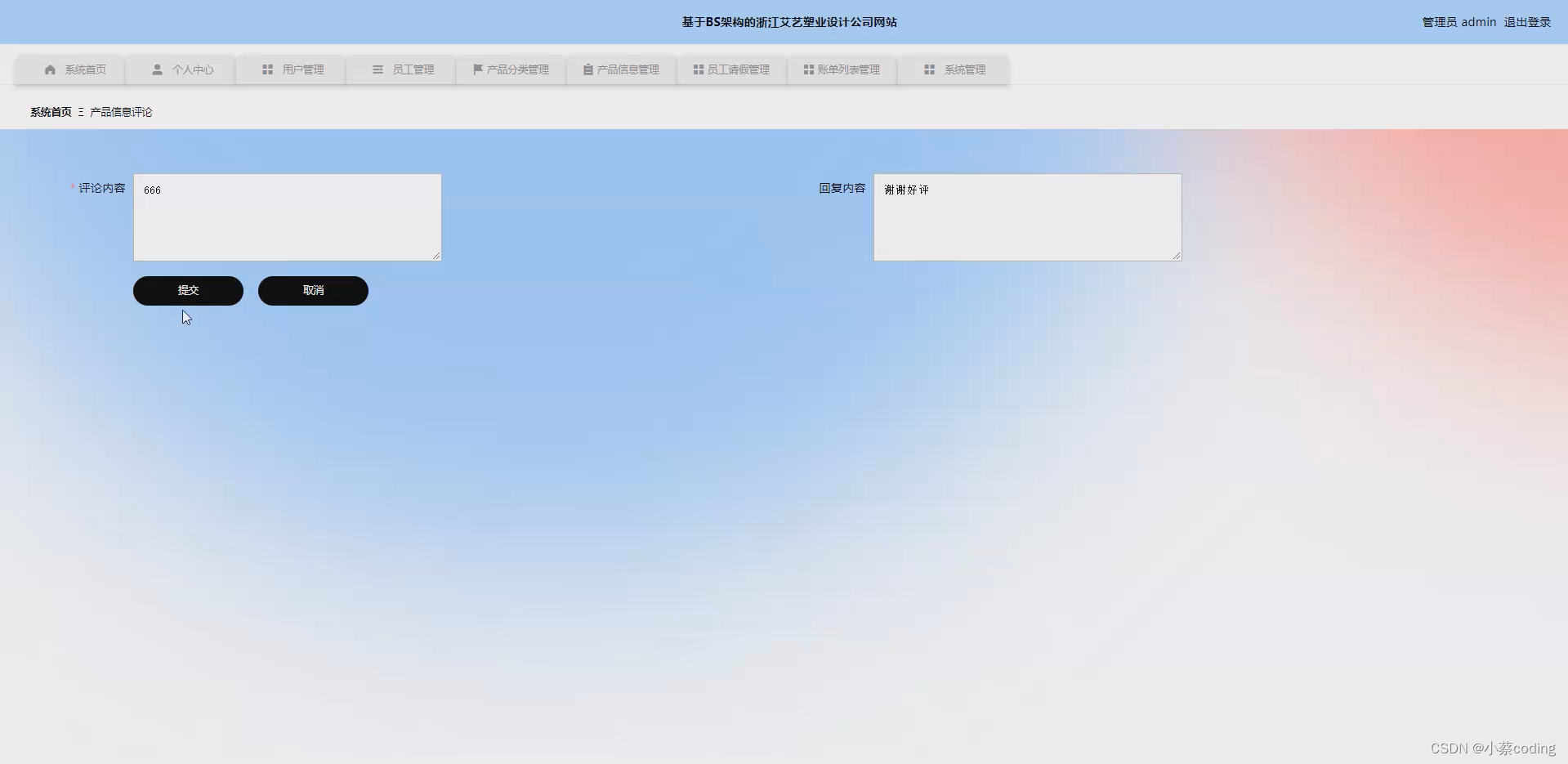The width and height of the screenshot is (1568, 764).
Task: Click the 回复内容 field label
Action: click(842, 188)
